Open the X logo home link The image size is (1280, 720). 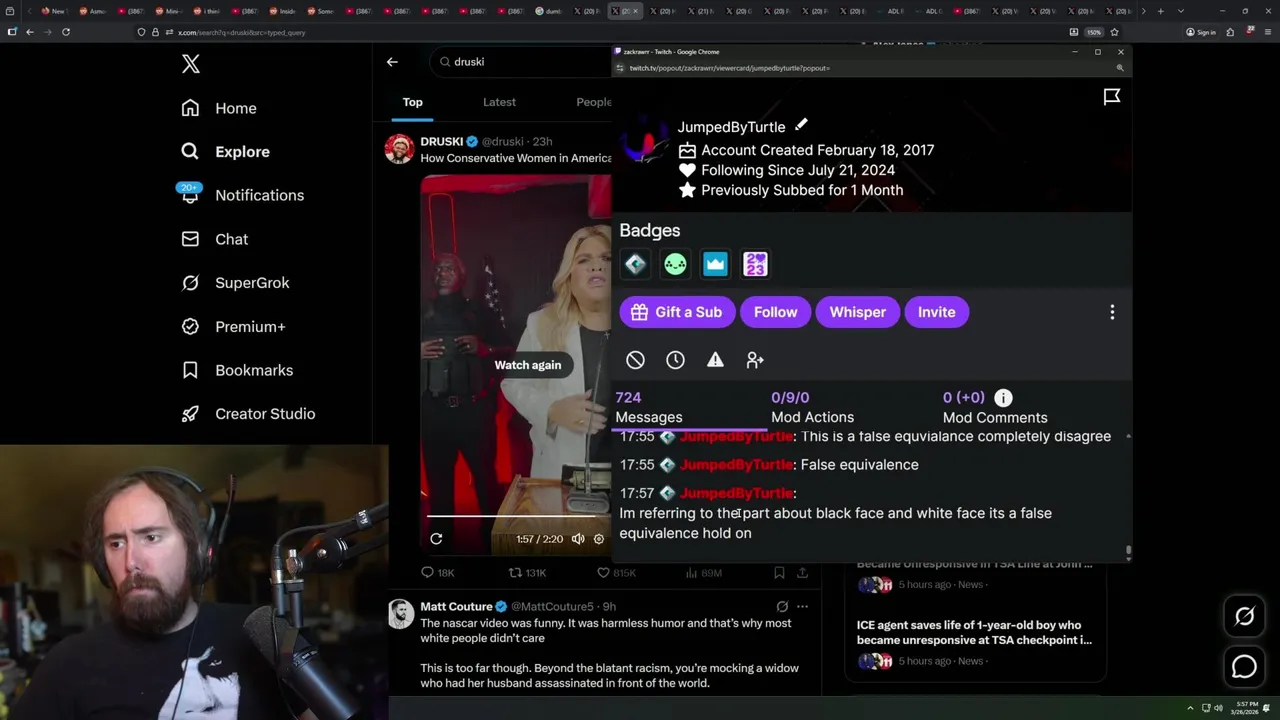[191, 64]
